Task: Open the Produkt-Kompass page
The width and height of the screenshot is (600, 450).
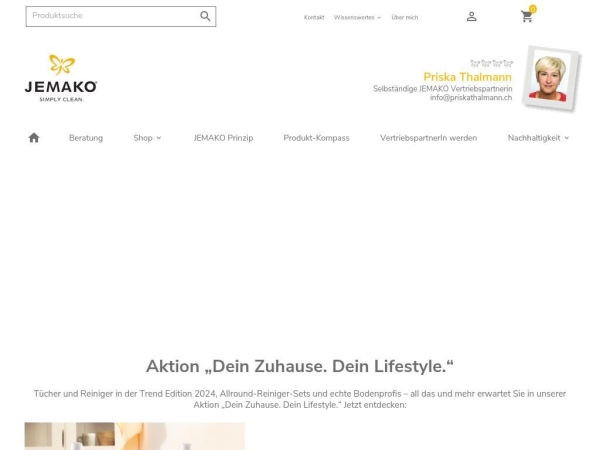Action: 316,138
